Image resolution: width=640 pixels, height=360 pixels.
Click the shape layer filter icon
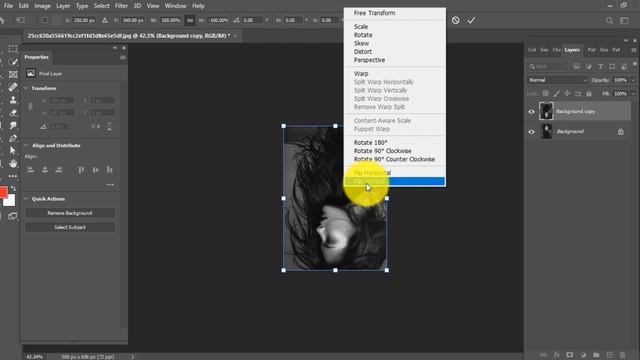[612, 66]
